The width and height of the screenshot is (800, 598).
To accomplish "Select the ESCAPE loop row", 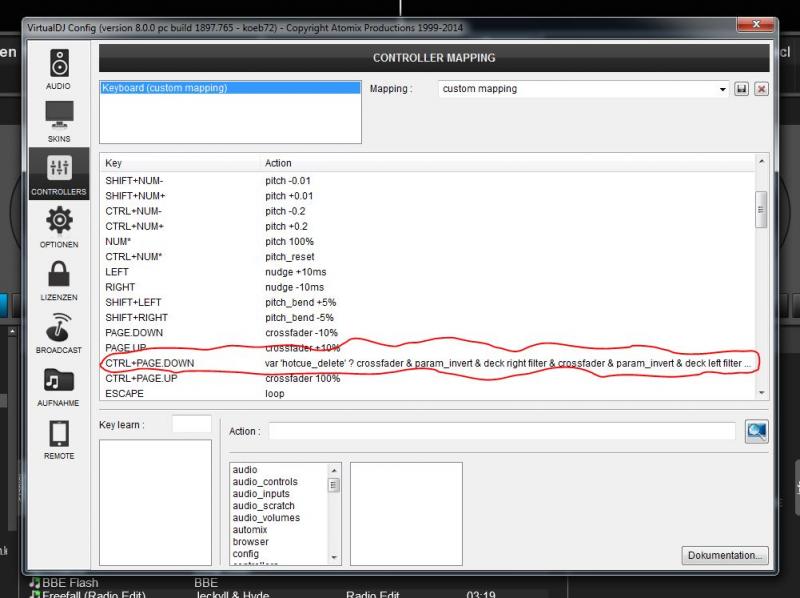I will click(428, 394).
